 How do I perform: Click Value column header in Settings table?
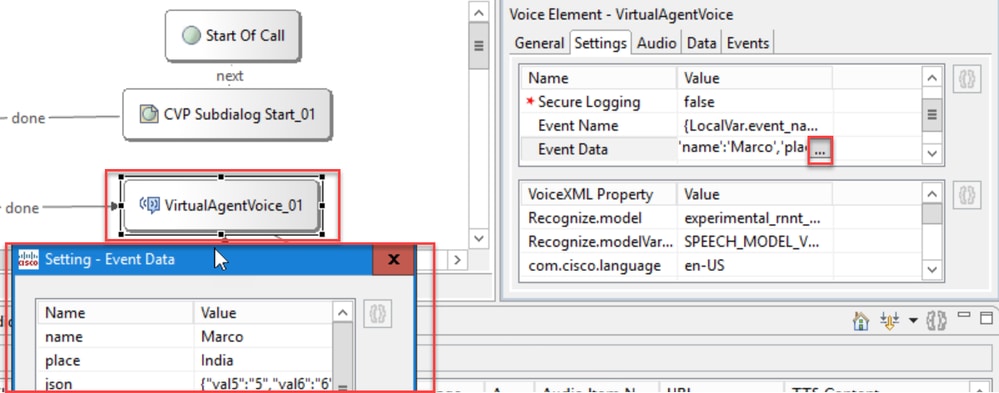754,78
